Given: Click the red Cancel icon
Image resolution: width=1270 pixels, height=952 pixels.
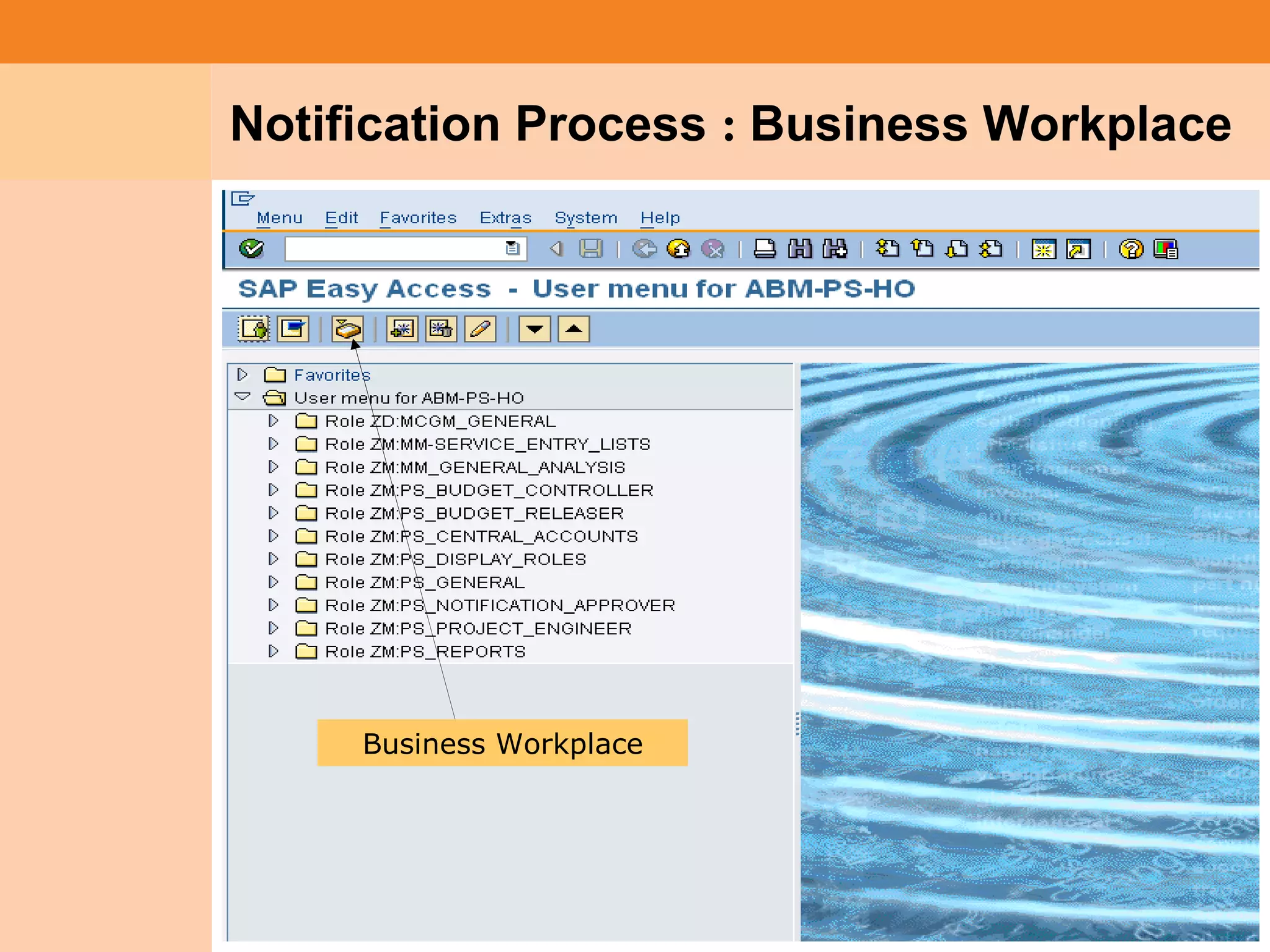Looking at the screenshot, I should coord(713,249).
